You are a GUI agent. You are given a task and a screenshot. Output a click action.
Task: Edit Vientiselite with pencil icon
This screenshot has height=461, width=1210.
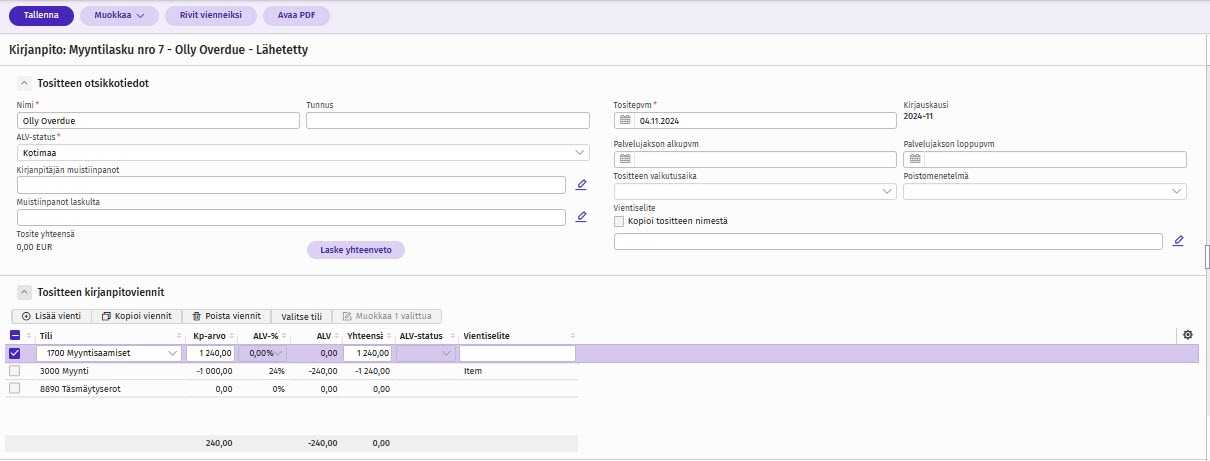1178,241
